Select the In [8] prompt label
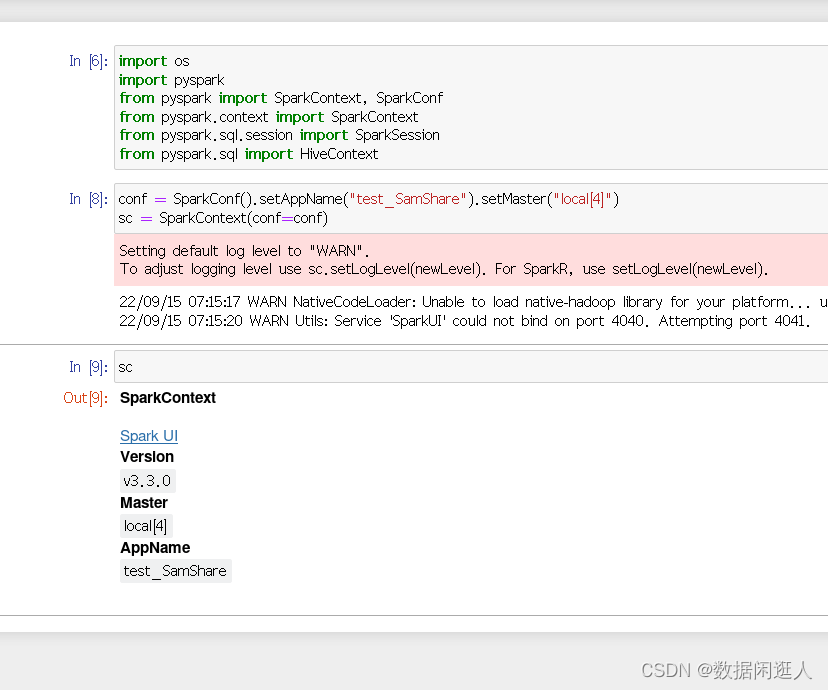The height and width of the screenshot is (690, 828). (89, 199)
